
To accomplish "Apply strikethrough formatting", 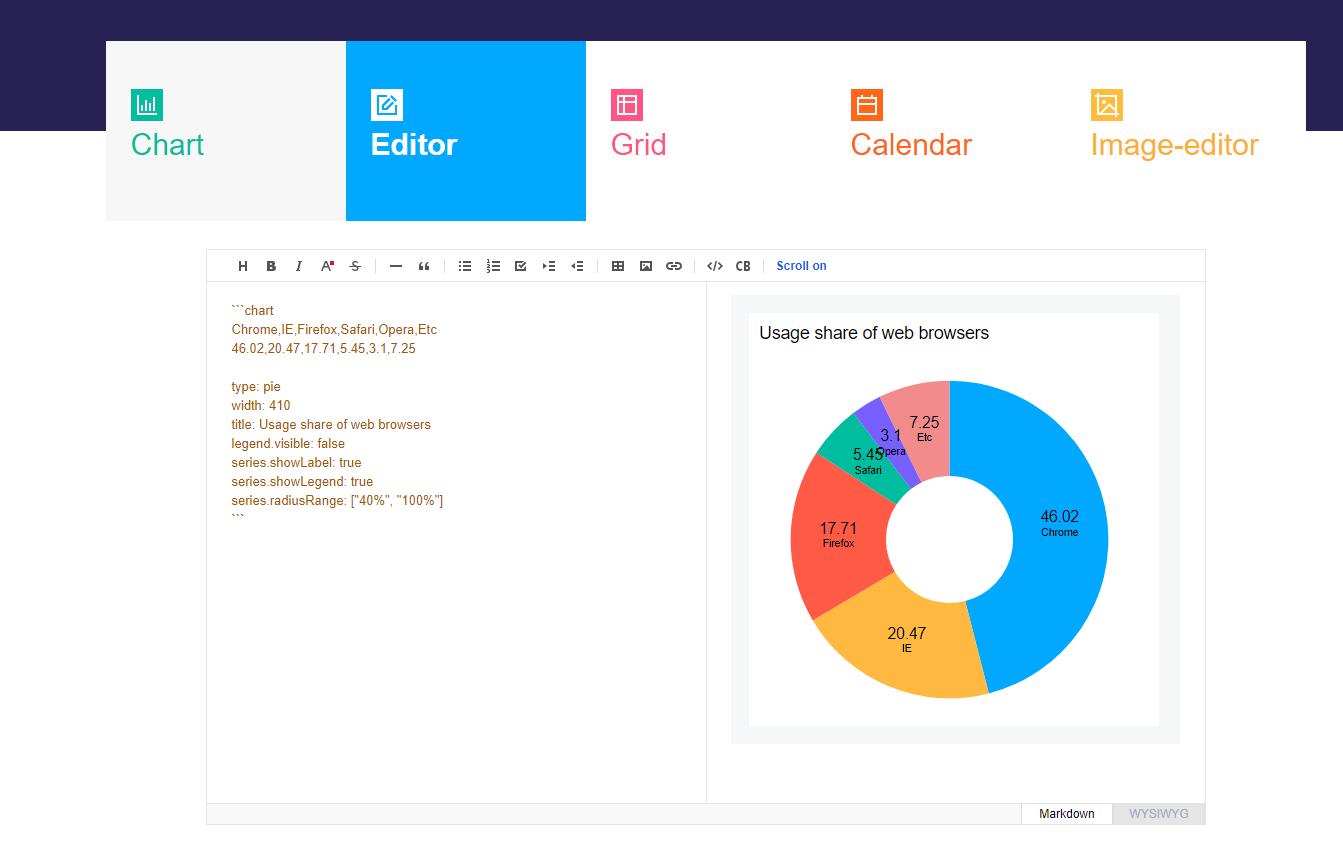I will [355, 266].
